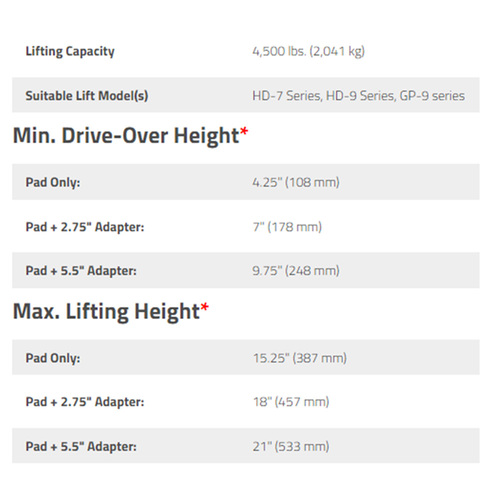Click Pad Only label under Max. Lifting Height
The height and width of the screenshot is (500, 500).
point(53,358)
